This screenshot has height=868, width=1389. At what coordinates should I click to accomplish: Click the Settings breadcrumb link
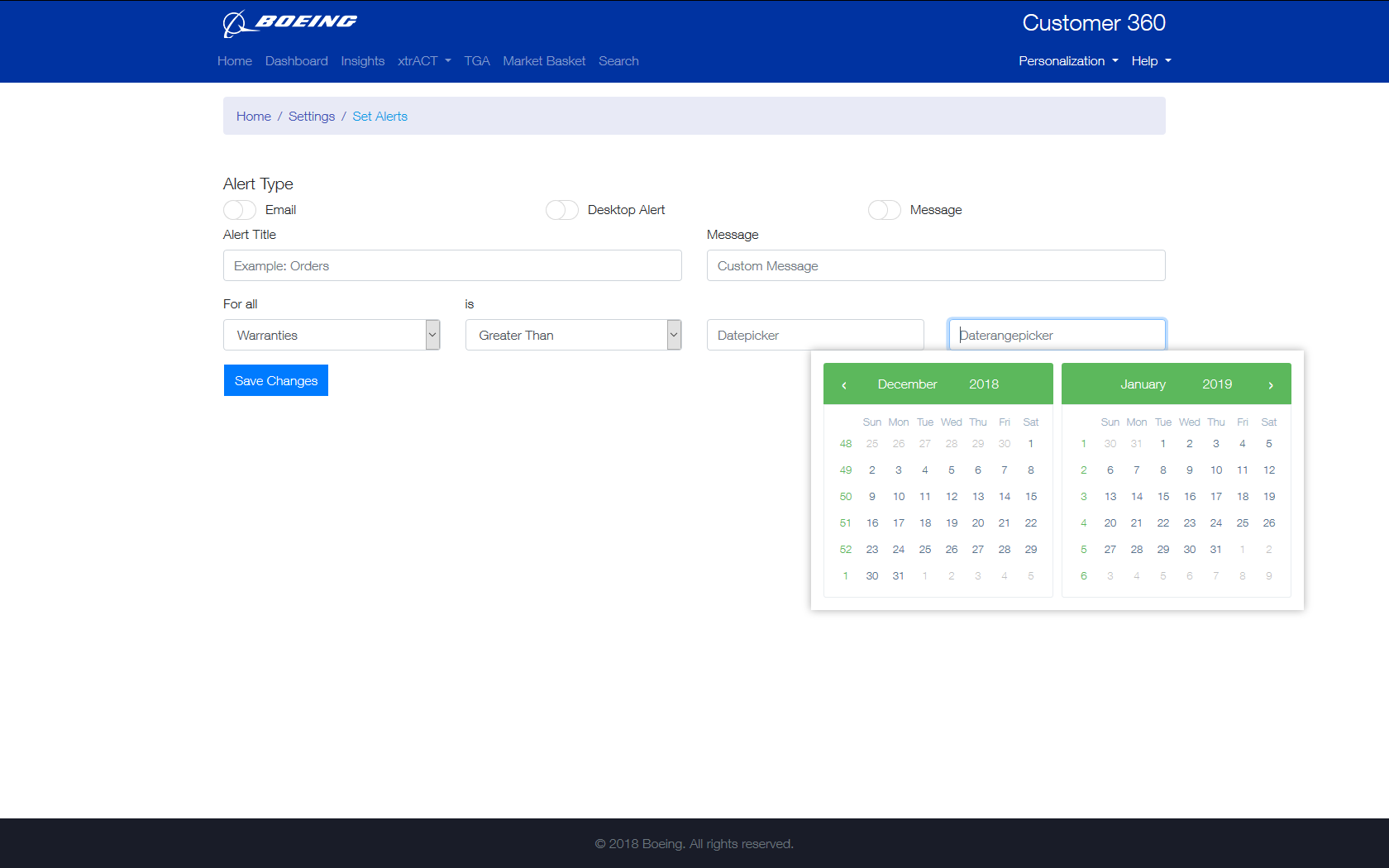pos(312,117)
